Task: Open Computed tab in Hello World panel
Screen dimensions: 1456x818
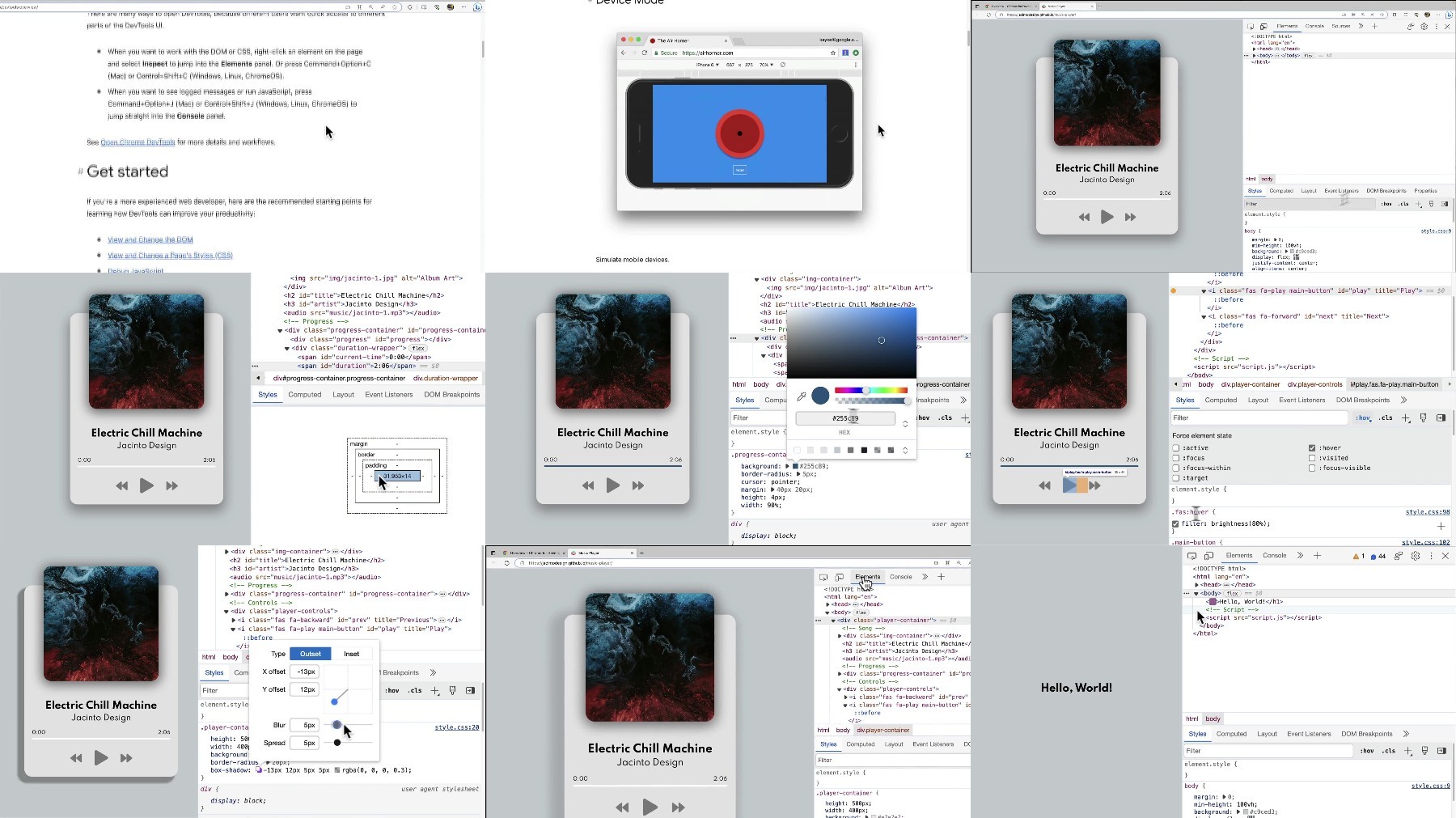Action: [1231, 734]
